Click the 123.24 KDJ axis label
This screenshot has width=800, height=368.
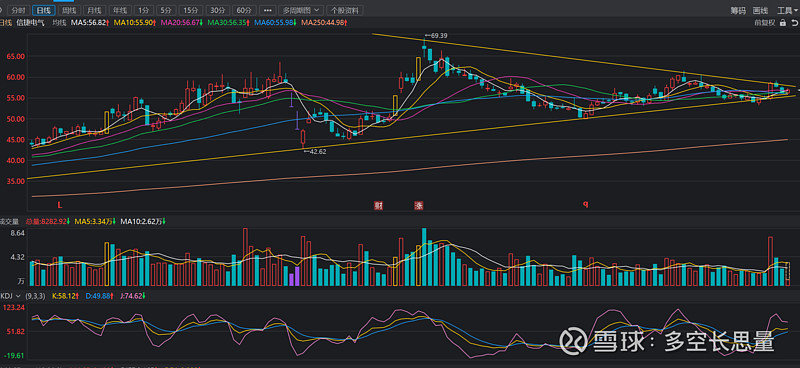pyautogui.click(x=14, y=307)
